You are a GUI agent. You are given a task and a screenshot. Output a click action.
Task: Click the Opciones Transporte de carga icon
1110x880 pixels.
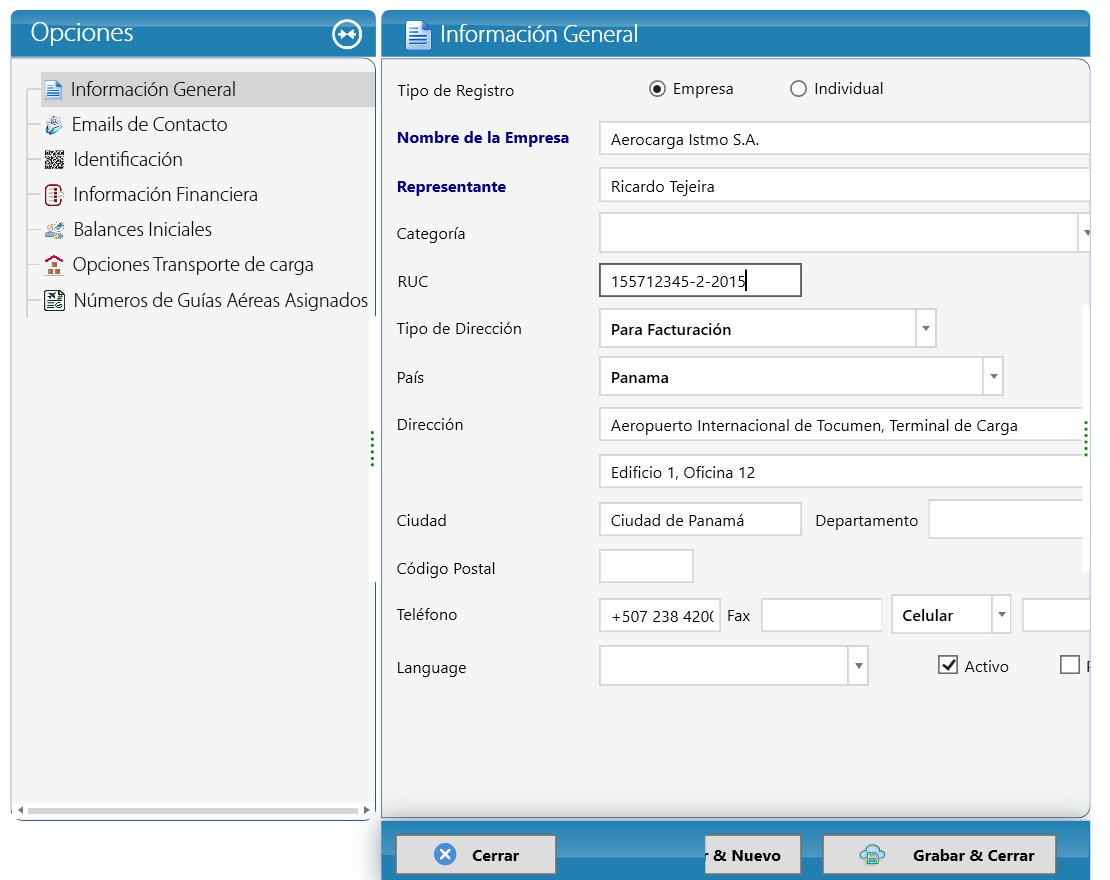coord(54,265)
